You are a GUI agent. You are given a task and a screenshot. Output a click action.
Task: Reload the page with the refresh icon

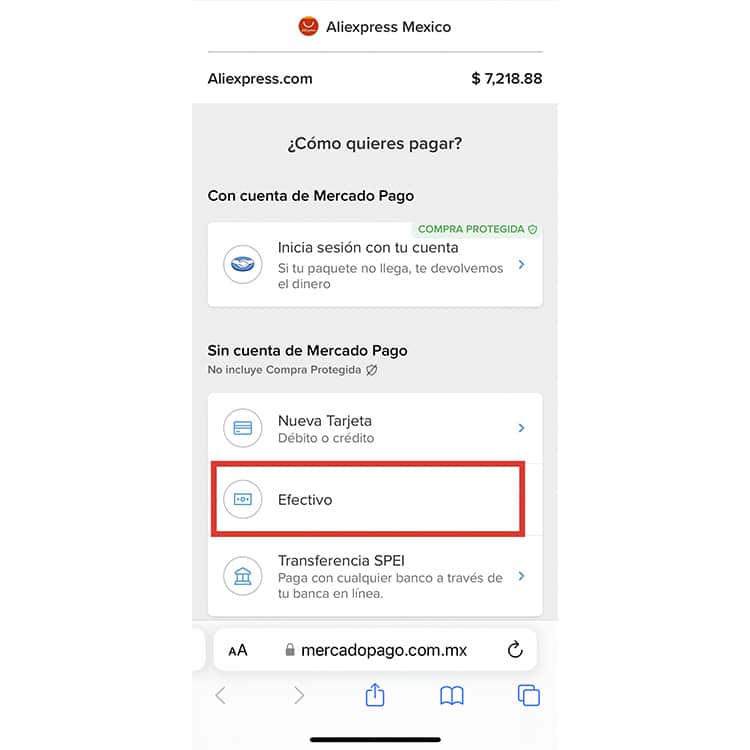click(515, 650)
